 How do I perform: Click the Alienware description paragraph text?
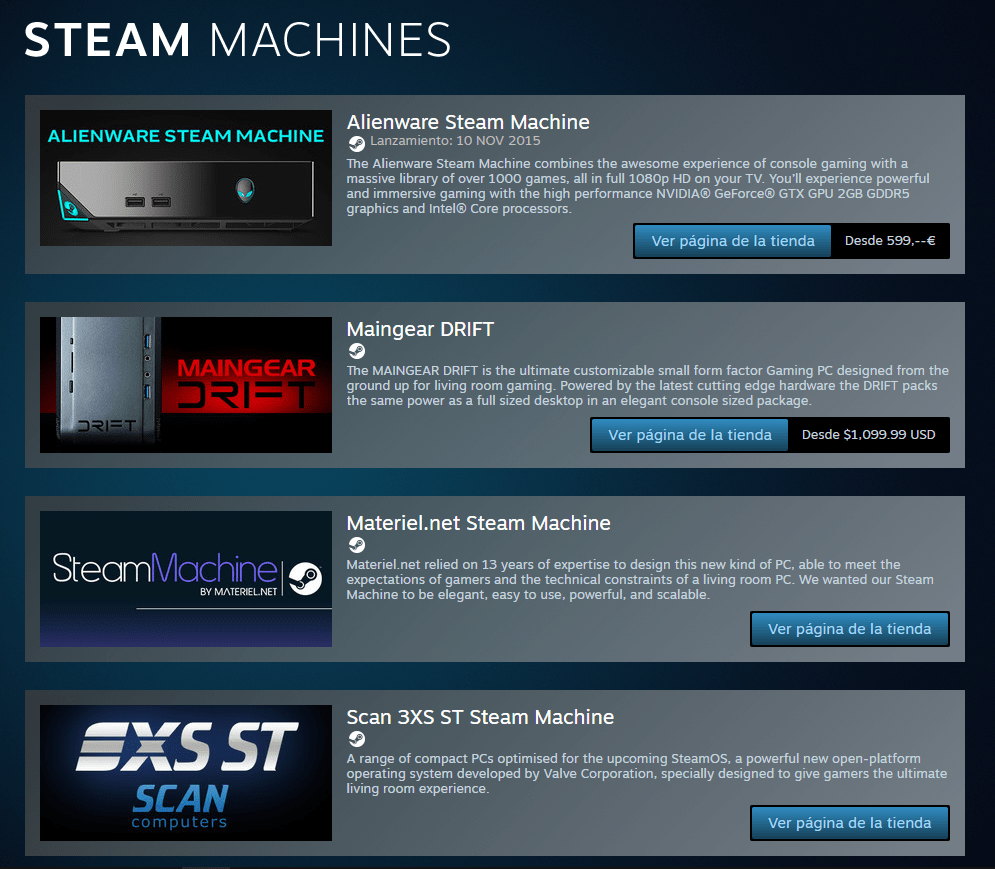point(638,186)
